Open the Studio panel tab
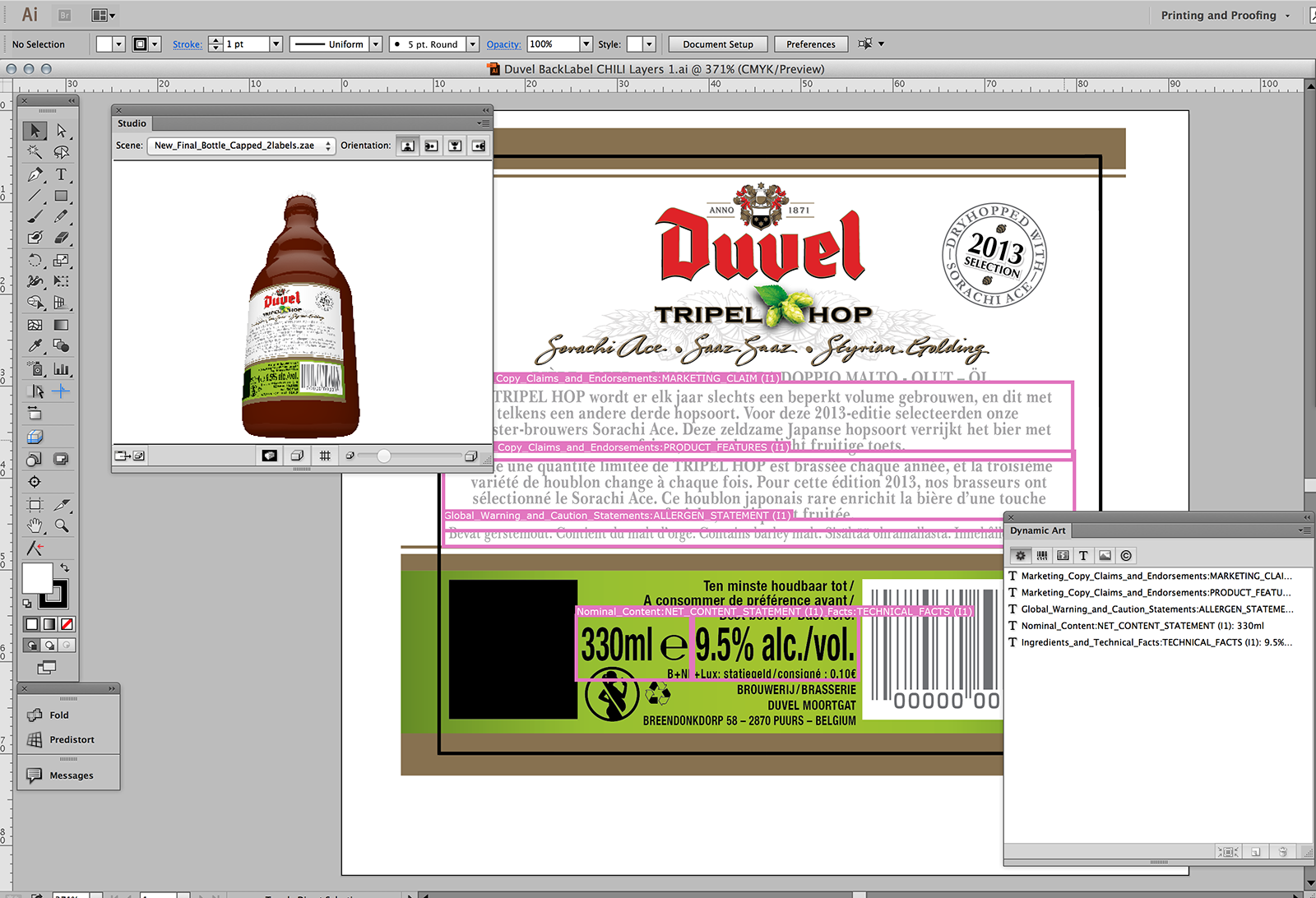1316x898 pixels. 132,123
